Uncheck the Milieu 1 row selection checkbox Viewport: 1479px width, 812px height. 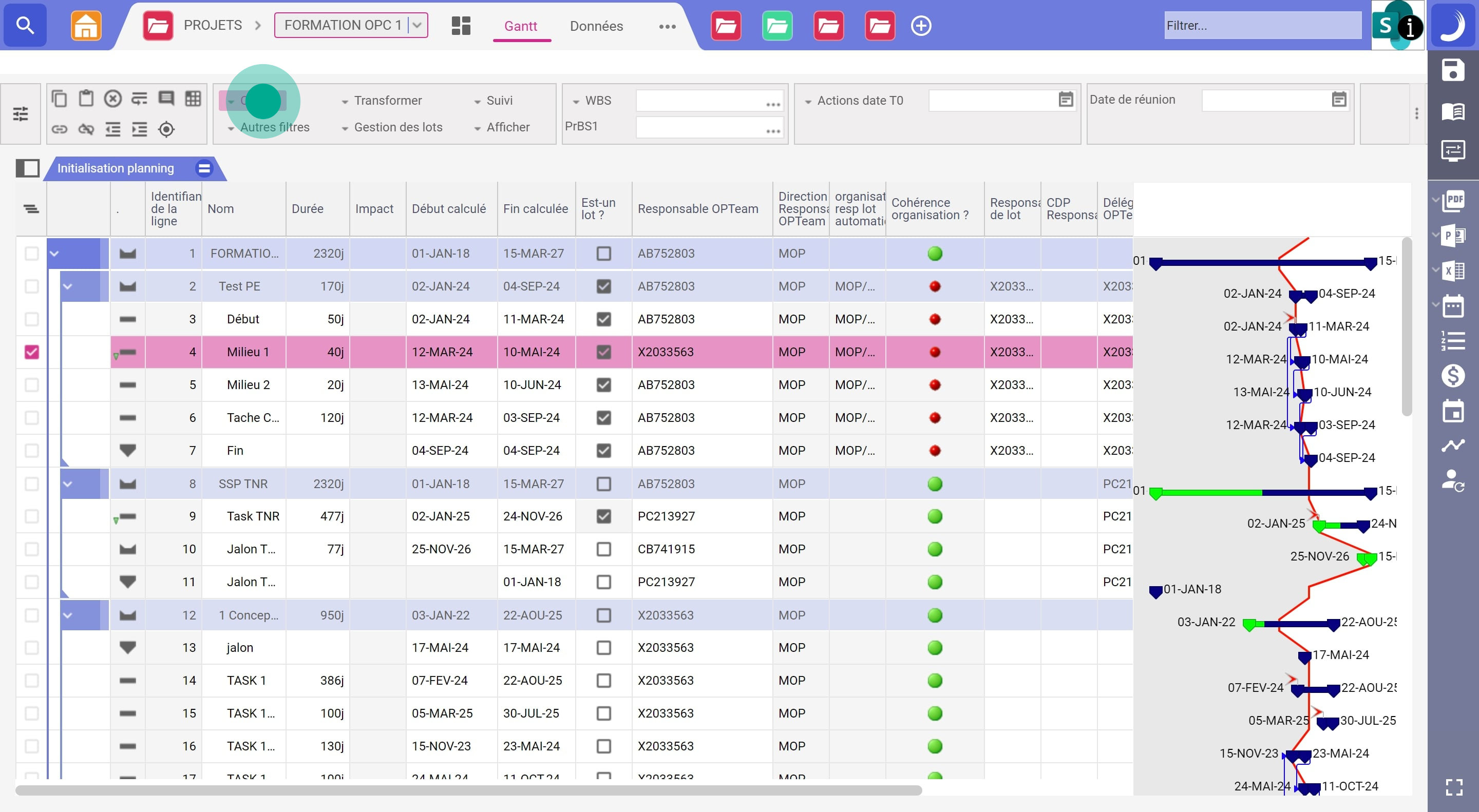31,352
